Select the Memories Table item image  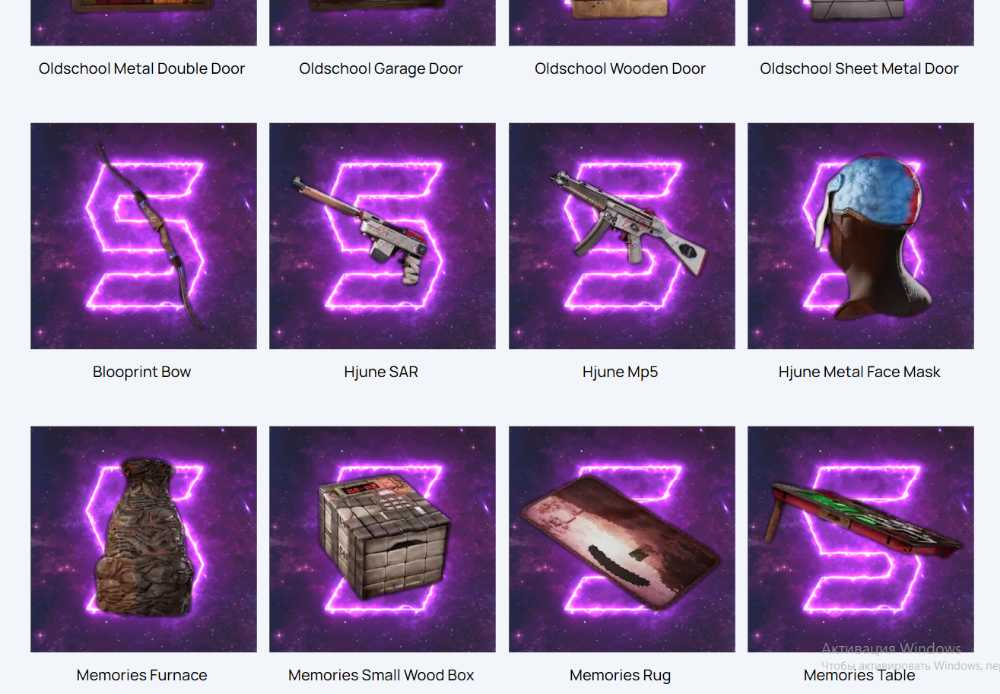[x=860, y=539]
